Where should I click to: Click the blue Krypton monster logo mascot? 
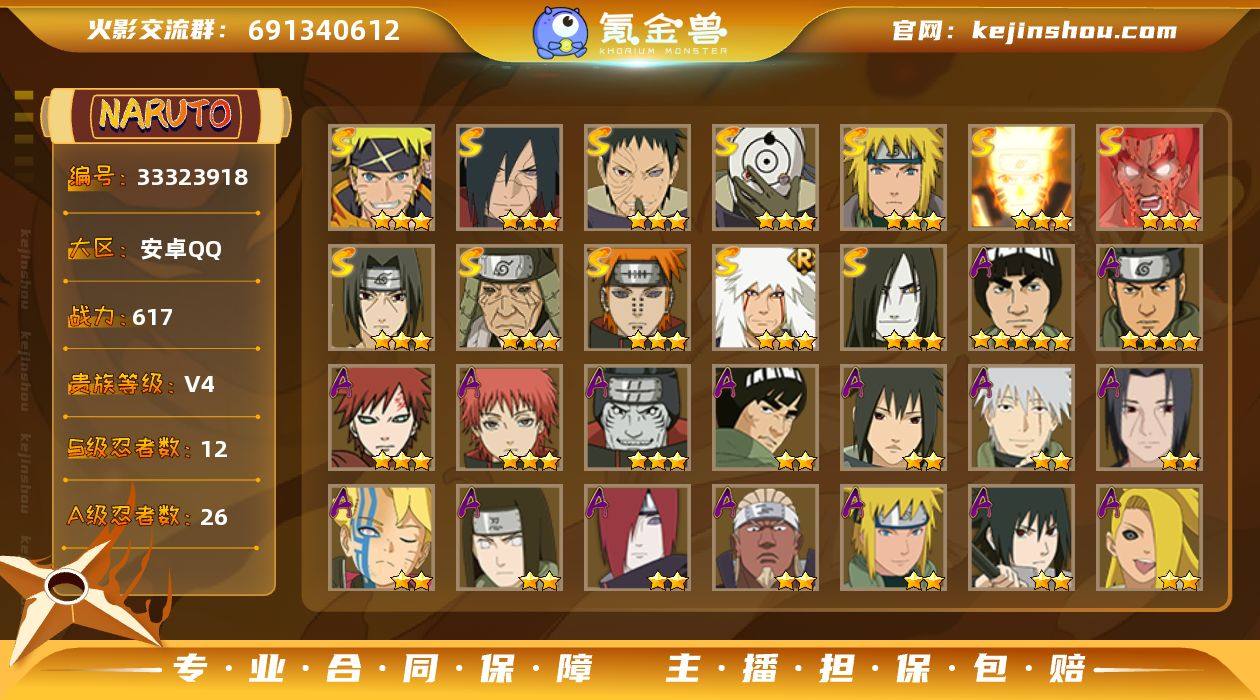point(559,31)
